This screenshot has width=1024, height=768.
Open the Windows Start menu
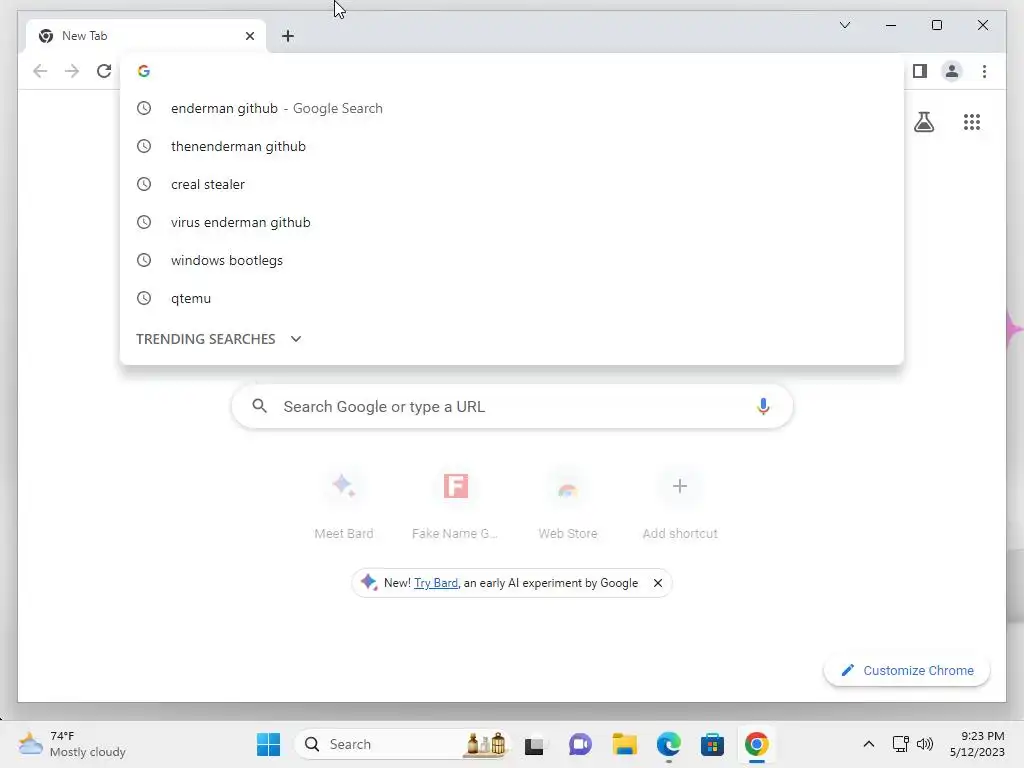tap(268, 744)
